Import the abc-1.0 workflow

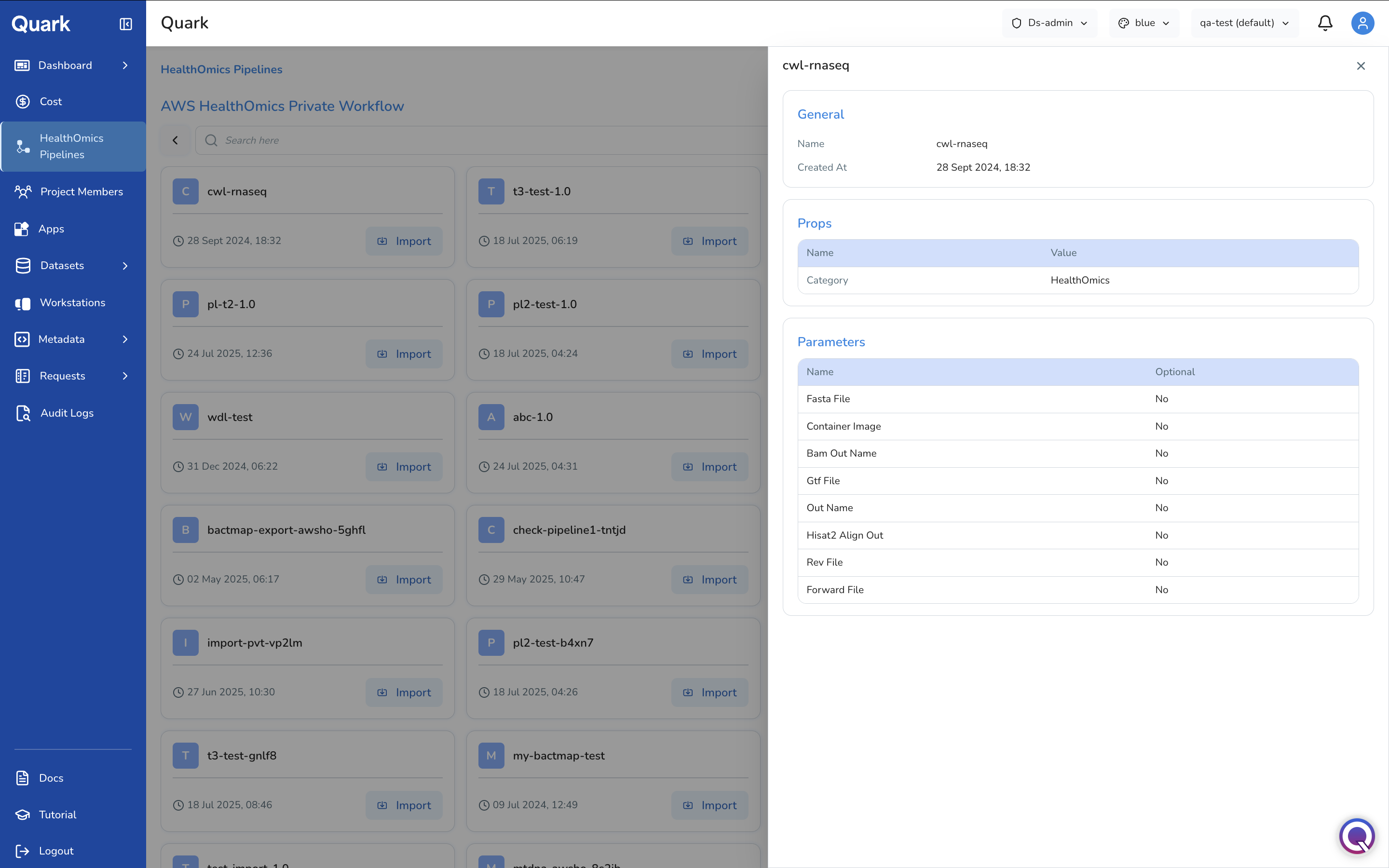[x=709, y=467]
